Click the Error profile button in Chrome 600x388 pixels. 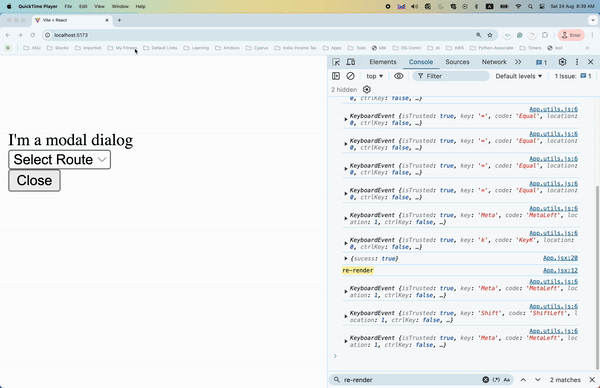pos(571,35)
